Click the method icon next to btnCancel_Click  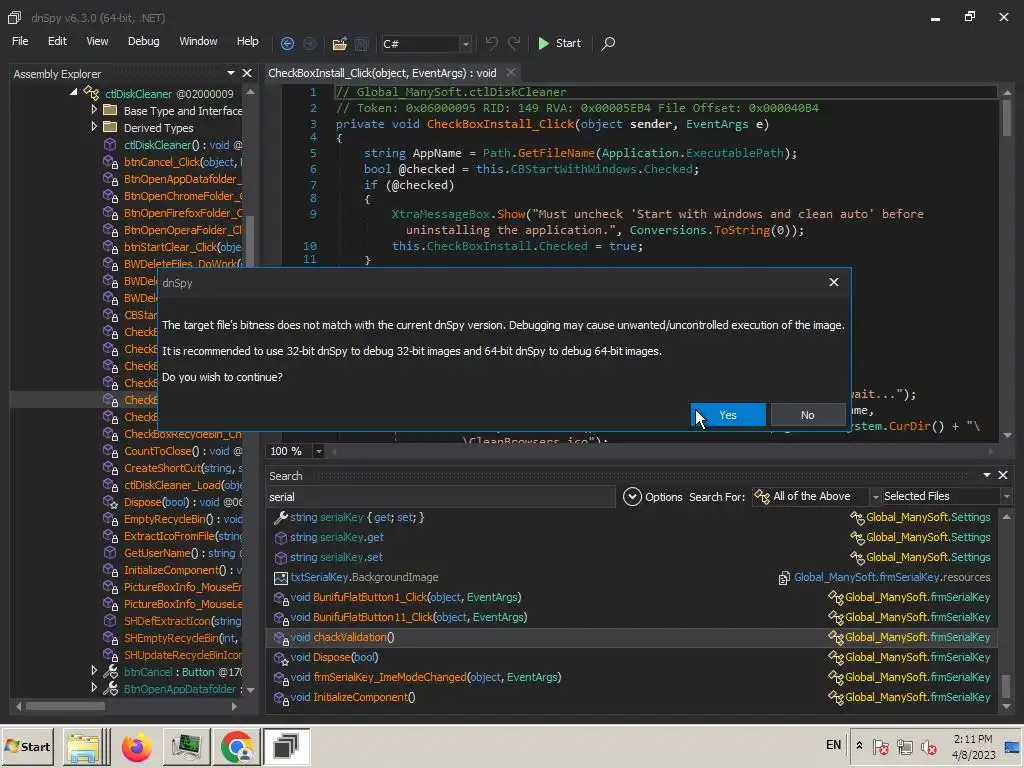(x=110, y=162)
